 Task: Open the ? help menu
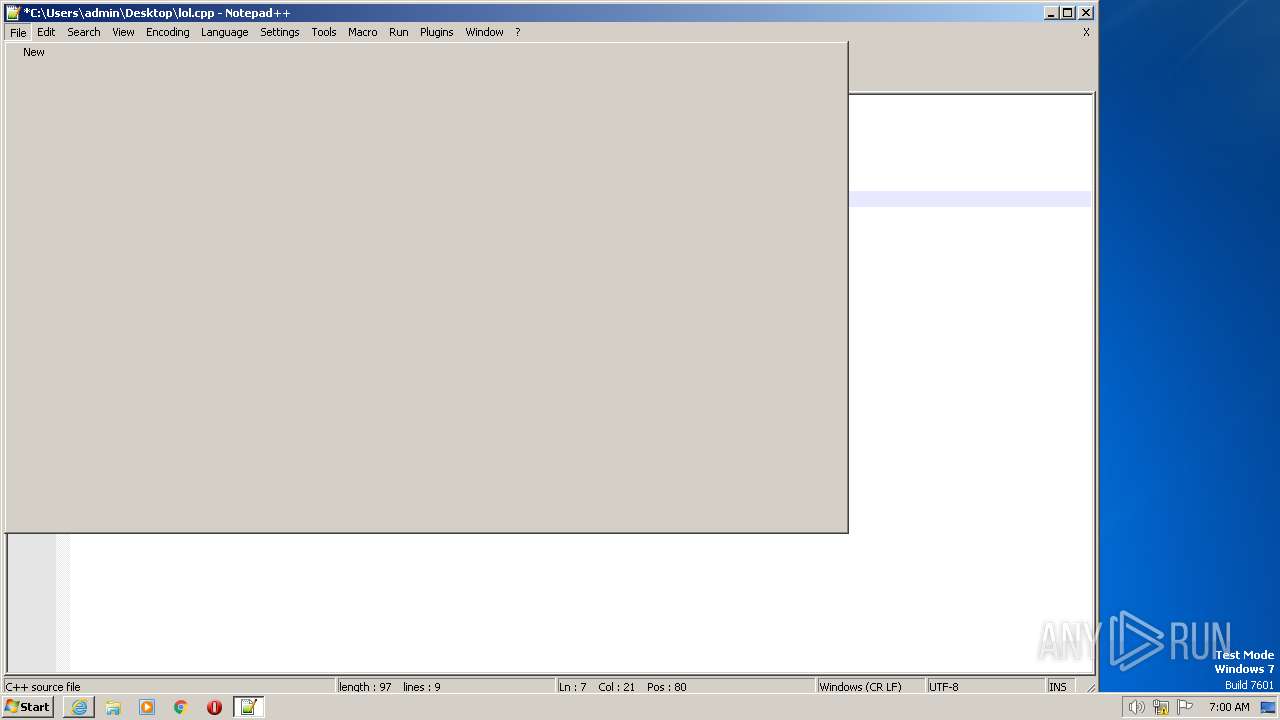coord(518,32)
